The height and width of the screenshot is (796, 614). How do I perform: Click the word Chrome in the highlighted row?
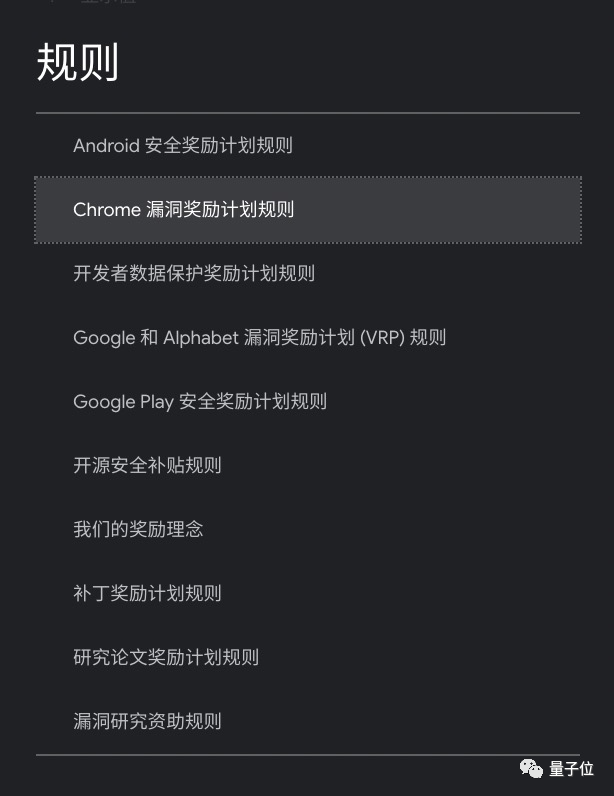(x=107, y=210)
